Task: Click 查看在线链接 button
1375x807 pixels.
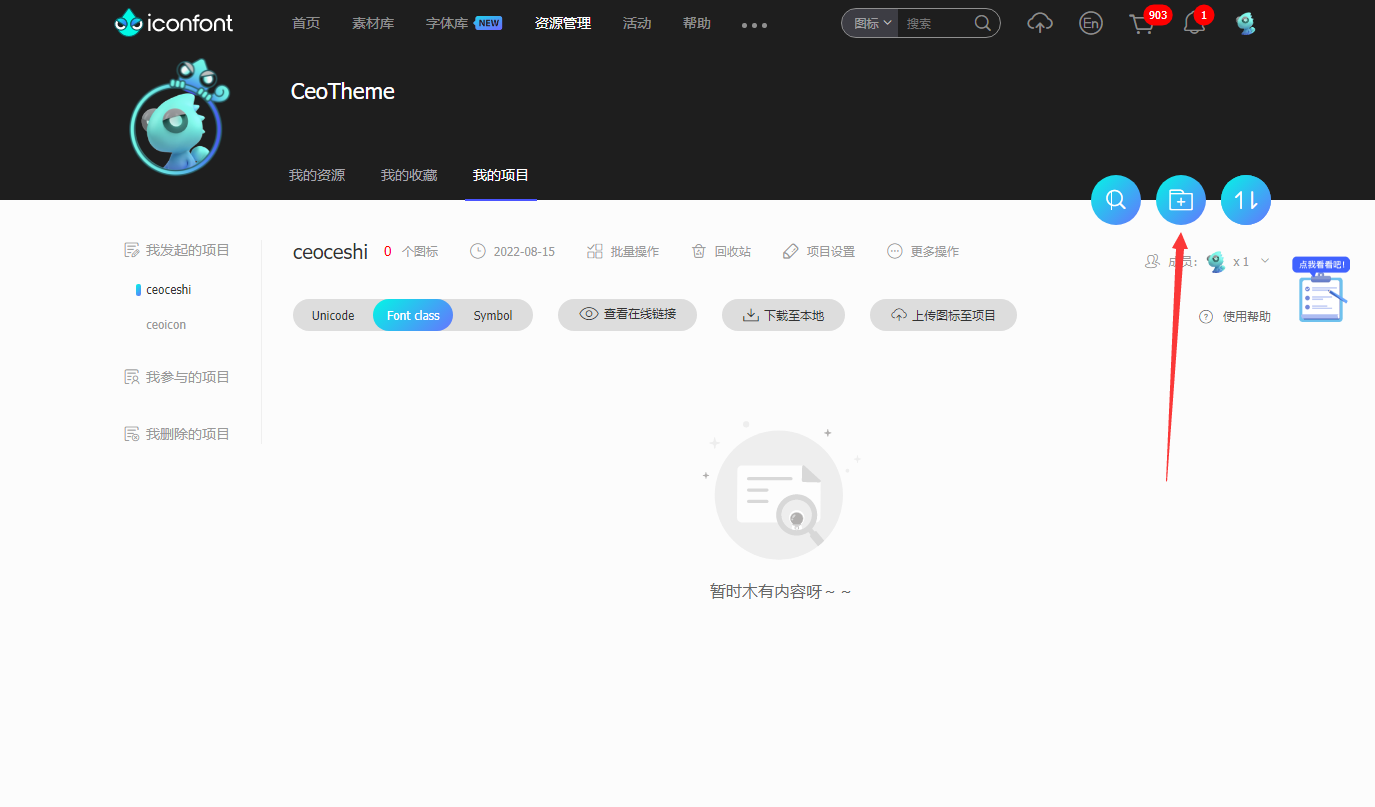Action: [x=627, y=315]
